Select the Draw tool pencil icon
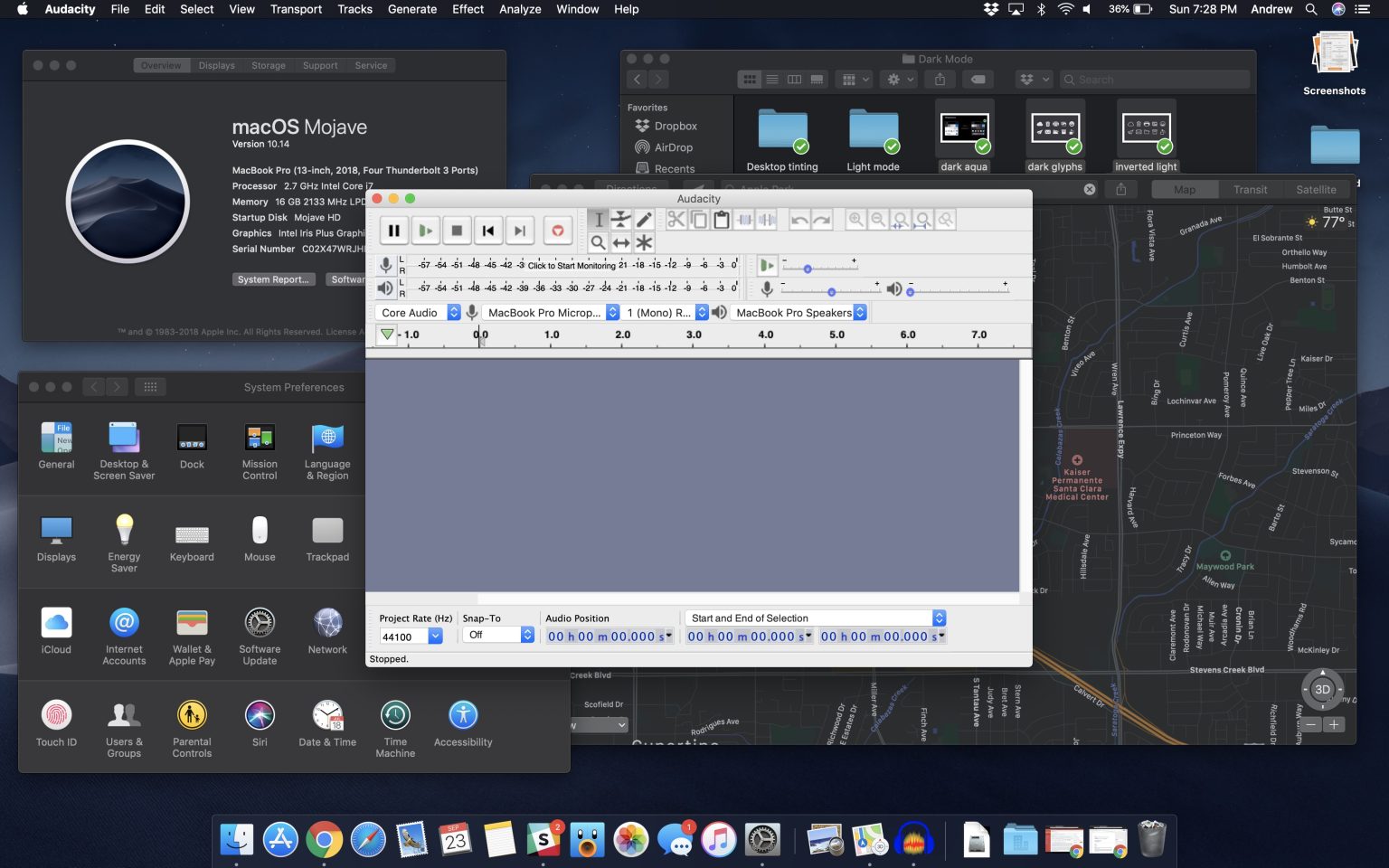Screen dimensions: 1389x868 tap(644, 220)
